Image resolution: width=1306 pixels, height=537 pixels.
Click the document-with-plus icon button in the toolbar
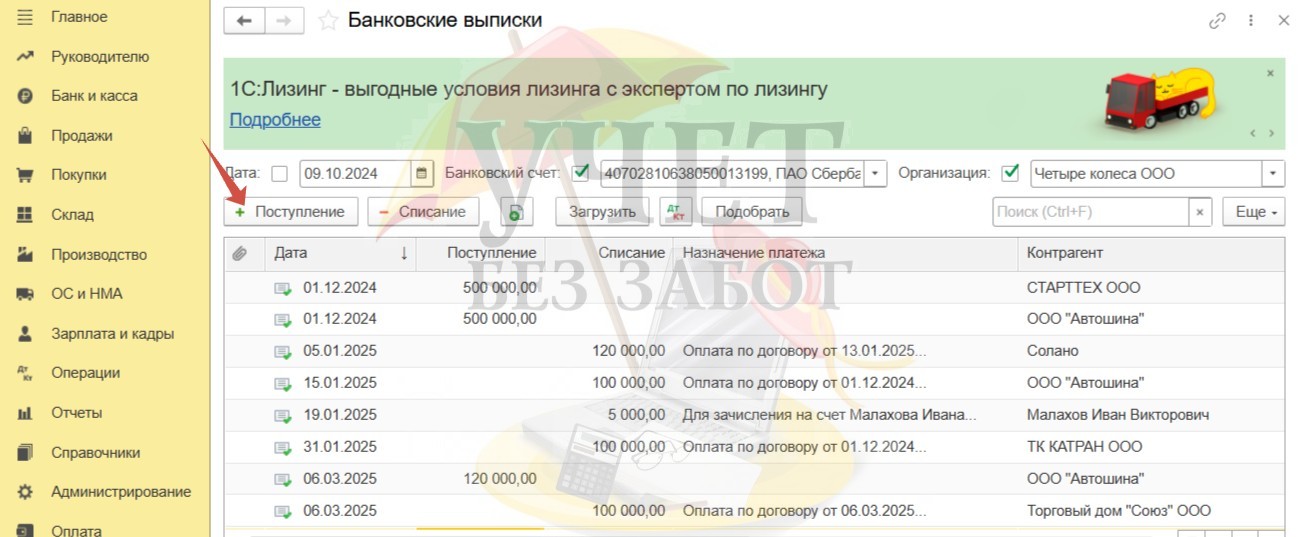click(515, 212)
